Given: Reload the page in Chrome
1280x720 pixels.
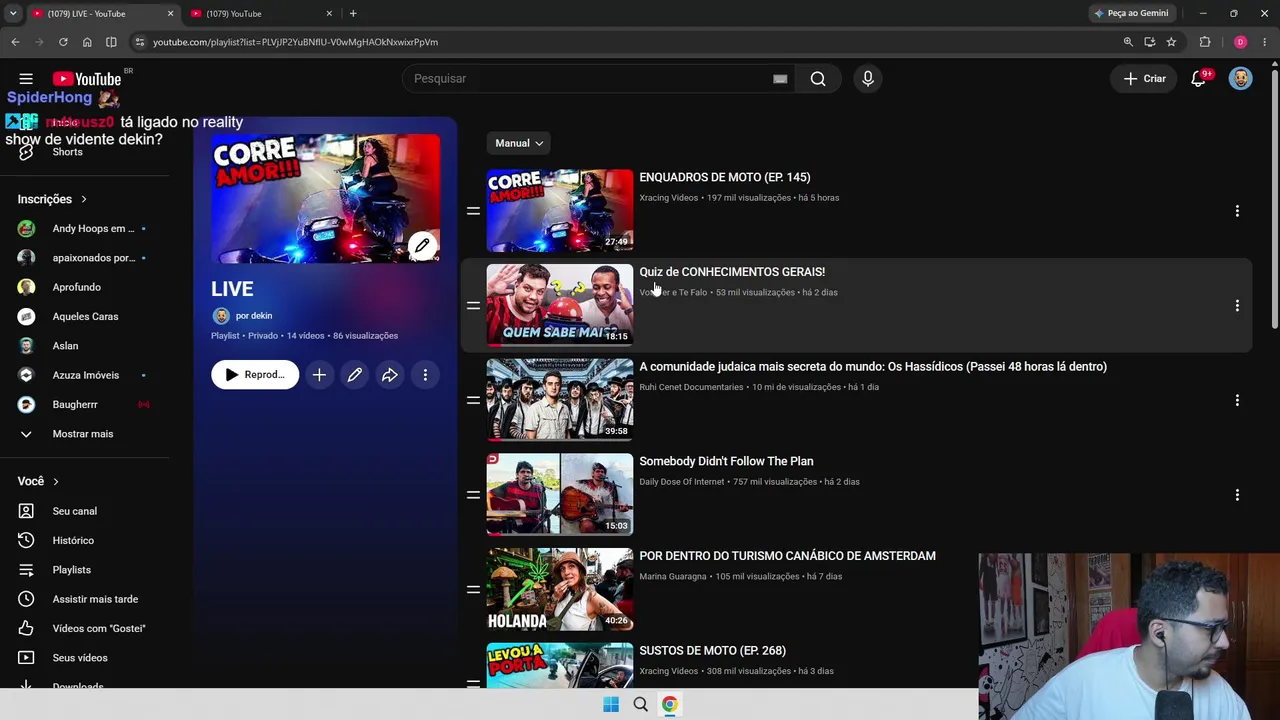Looking at the screenshot, I should 63,42.
